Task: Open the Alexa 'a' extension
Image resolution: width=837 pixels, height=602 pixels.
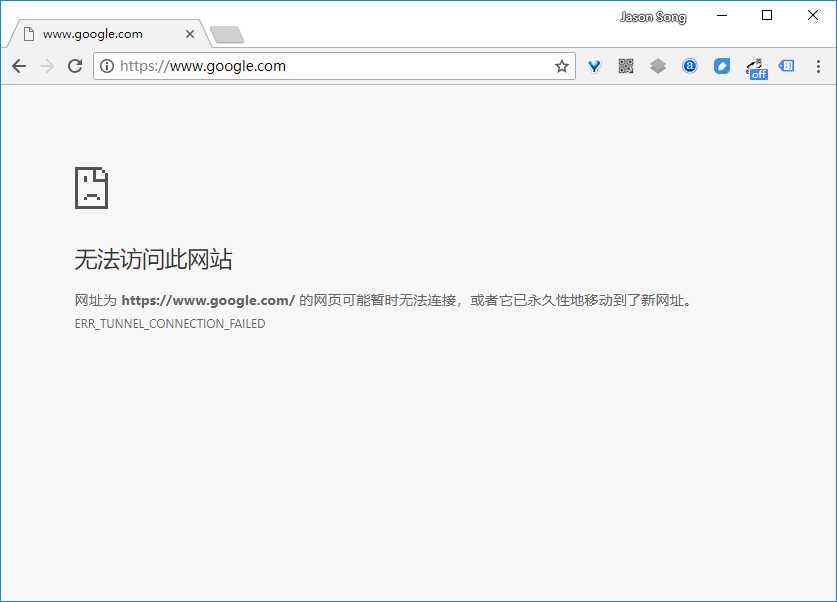Action: click(x=690, y=66)
